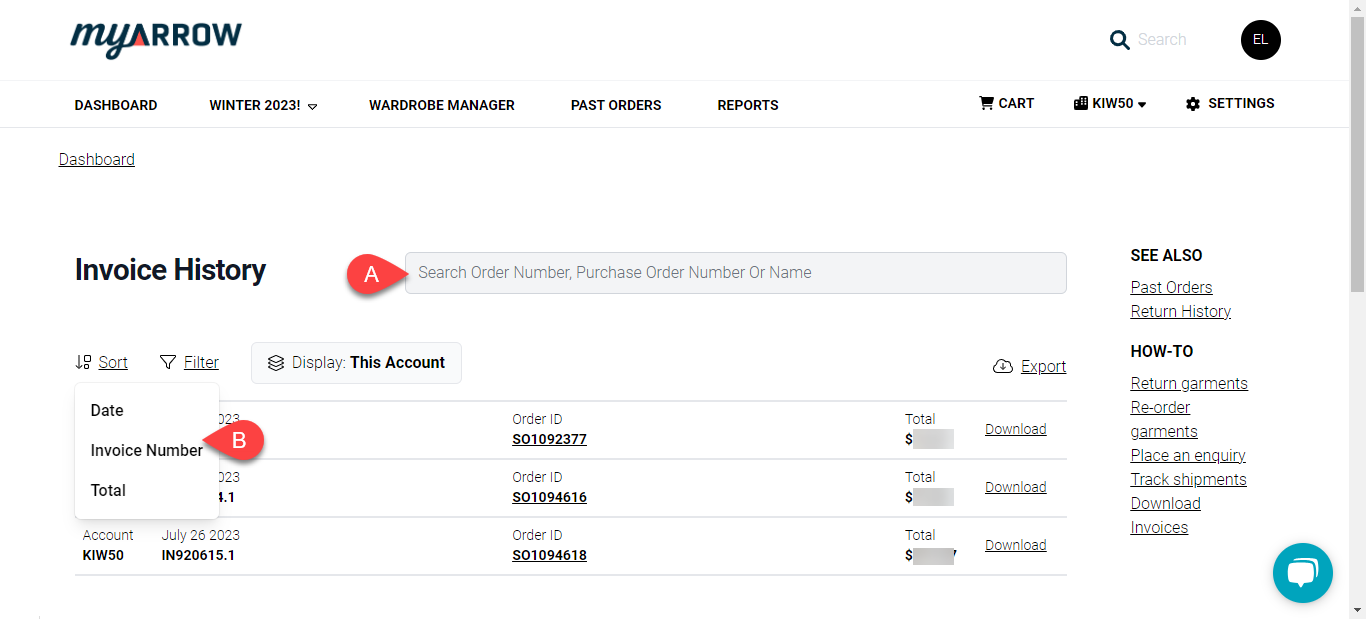1366x619 pixels.
Task: Open the shopping cart
Action: 1006,103
